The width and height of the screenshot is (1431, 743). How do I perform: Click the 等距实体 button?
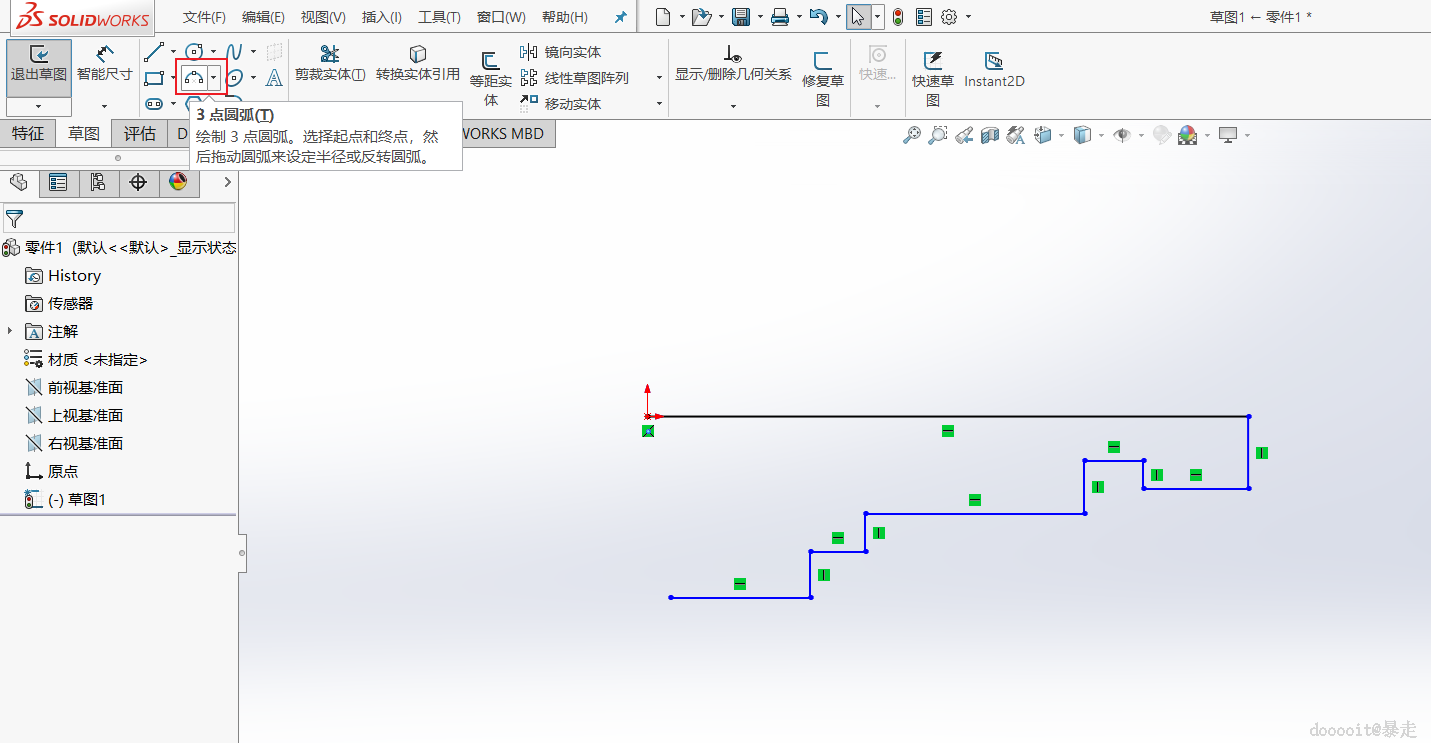pyautogui.click(x=491, y=79)
